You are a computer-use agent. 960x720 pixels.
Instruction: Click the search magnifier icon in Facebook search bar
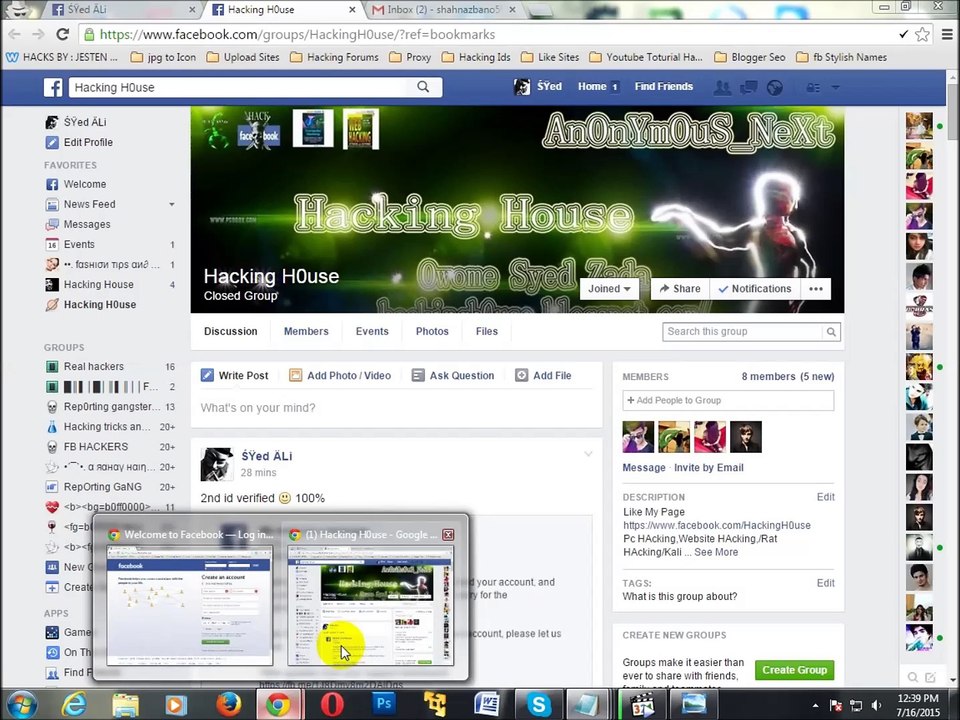tap(423, 87)
